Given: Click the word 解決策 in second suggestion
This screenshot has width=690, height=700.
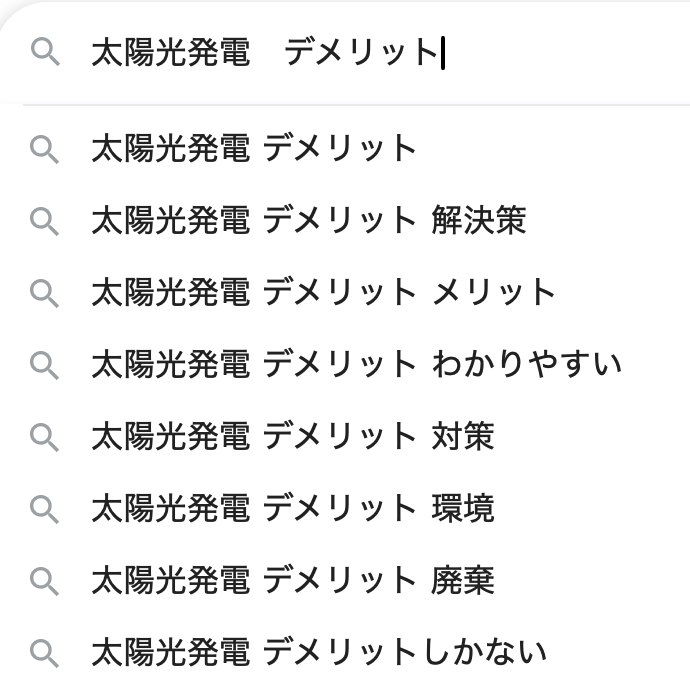Looking at the screenshot, I should click(x=479, y=220).
